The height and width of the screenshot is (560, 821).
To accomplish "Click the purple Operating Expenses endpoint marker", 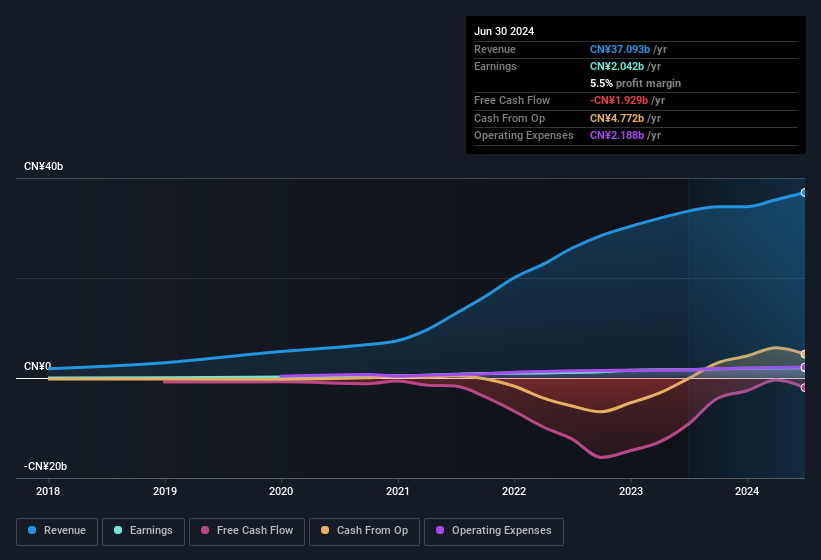I will 804,367.
